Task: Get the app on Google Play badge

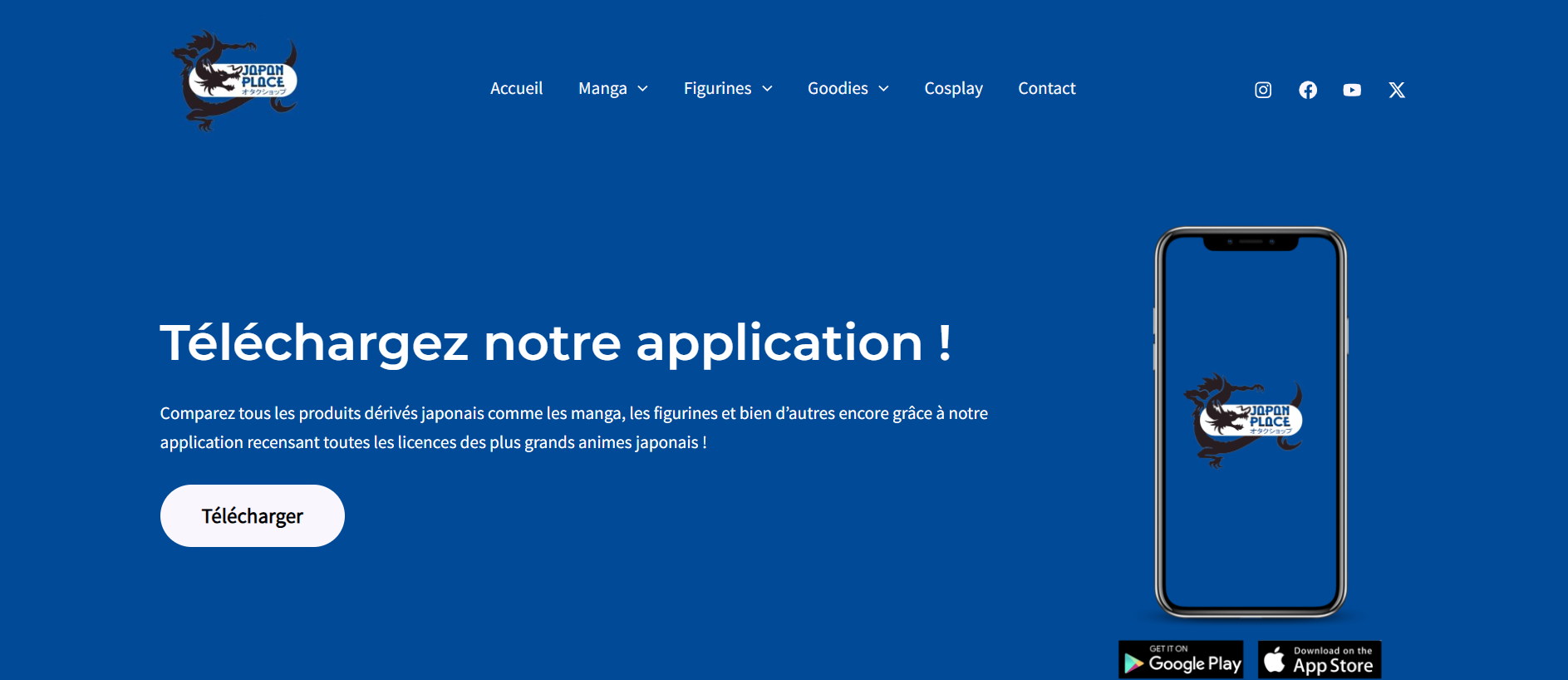Action: pos(1181,660)
